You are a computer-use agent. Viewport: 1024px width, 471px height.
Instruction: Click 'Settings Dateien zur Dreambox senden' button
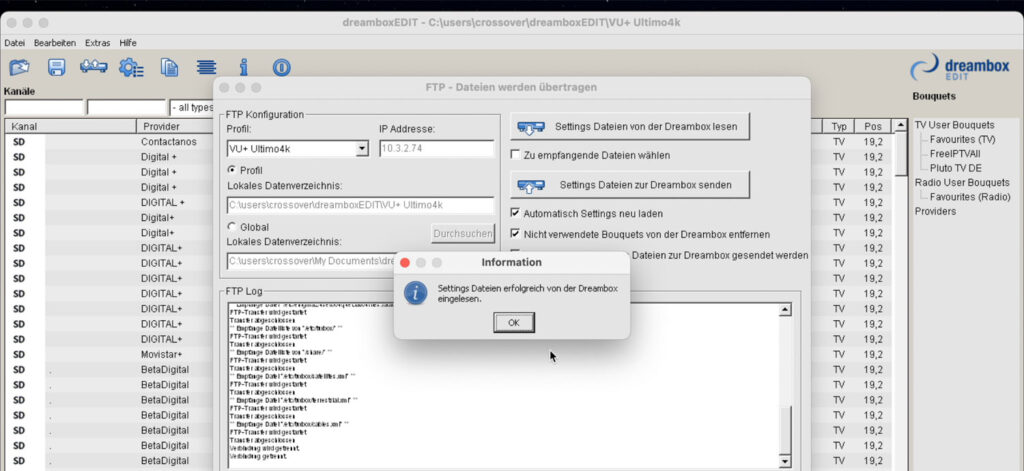tap(631, 185)
